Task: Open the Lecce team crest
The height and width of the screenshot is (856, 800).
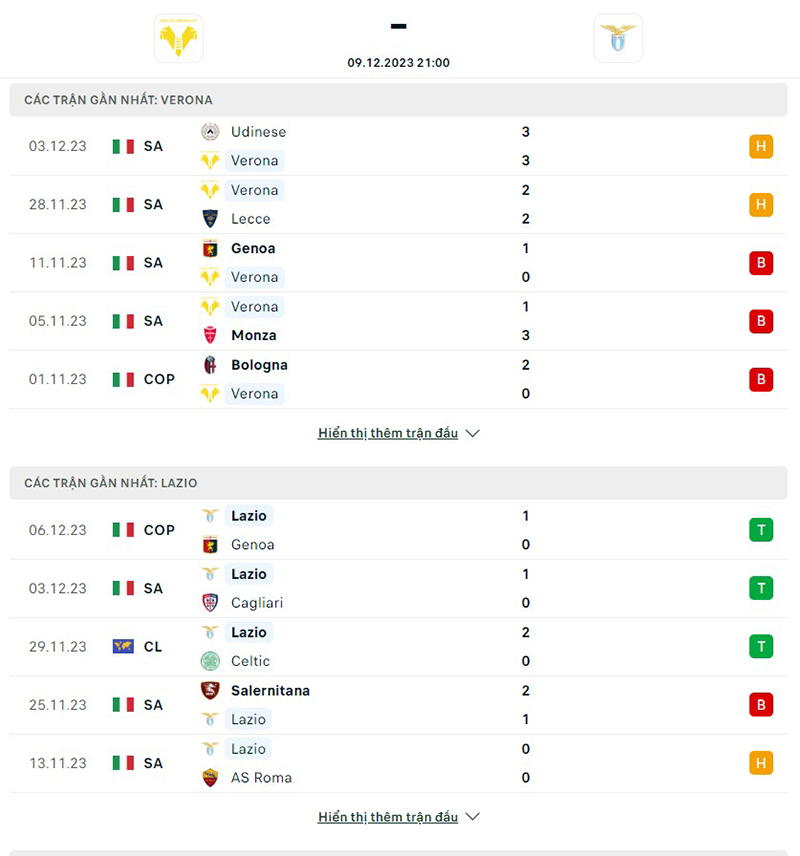Action: click(210, 219)
